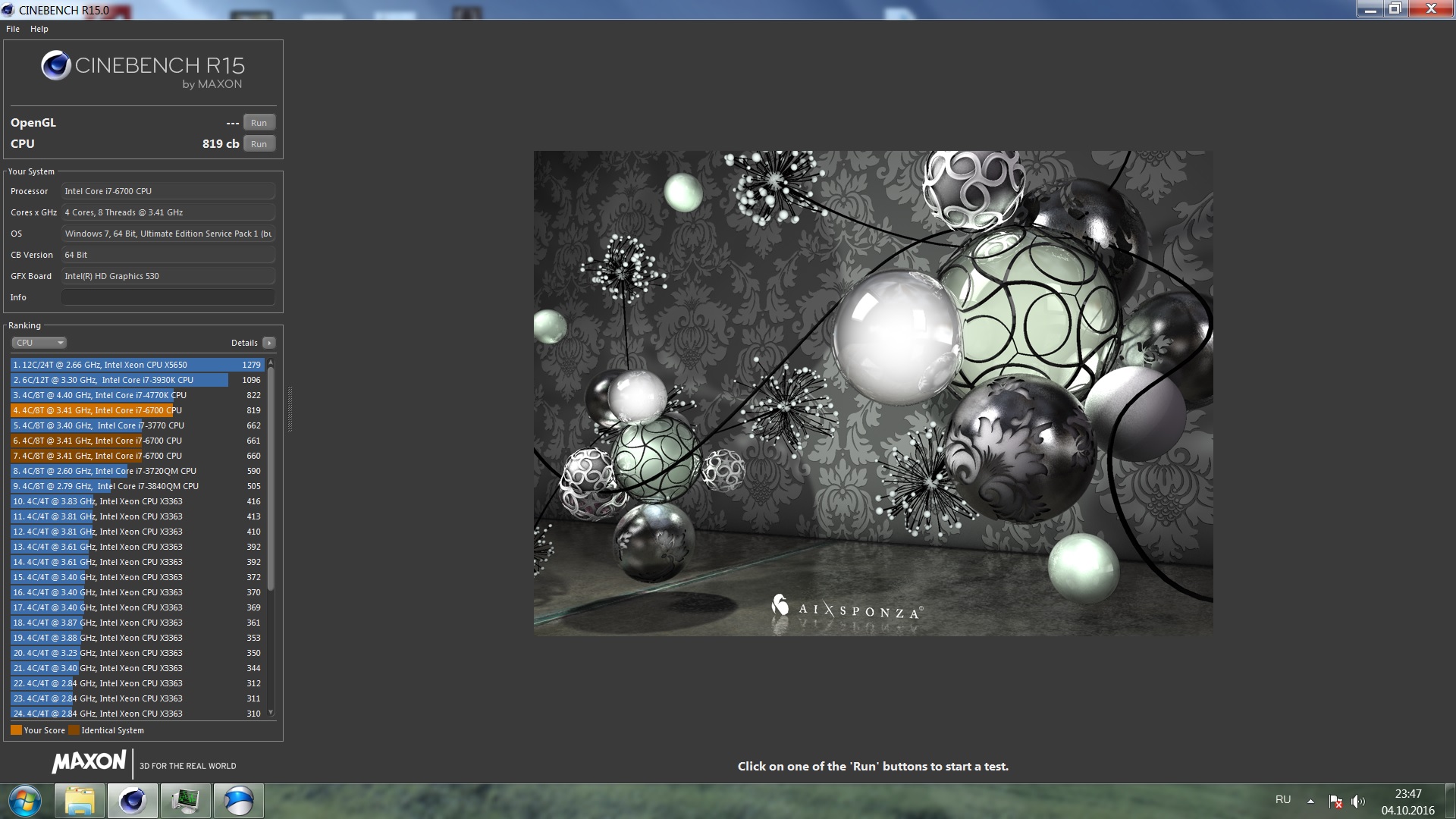Open the Windows Start menu orb
The image size is (1456, 819).
25,801
